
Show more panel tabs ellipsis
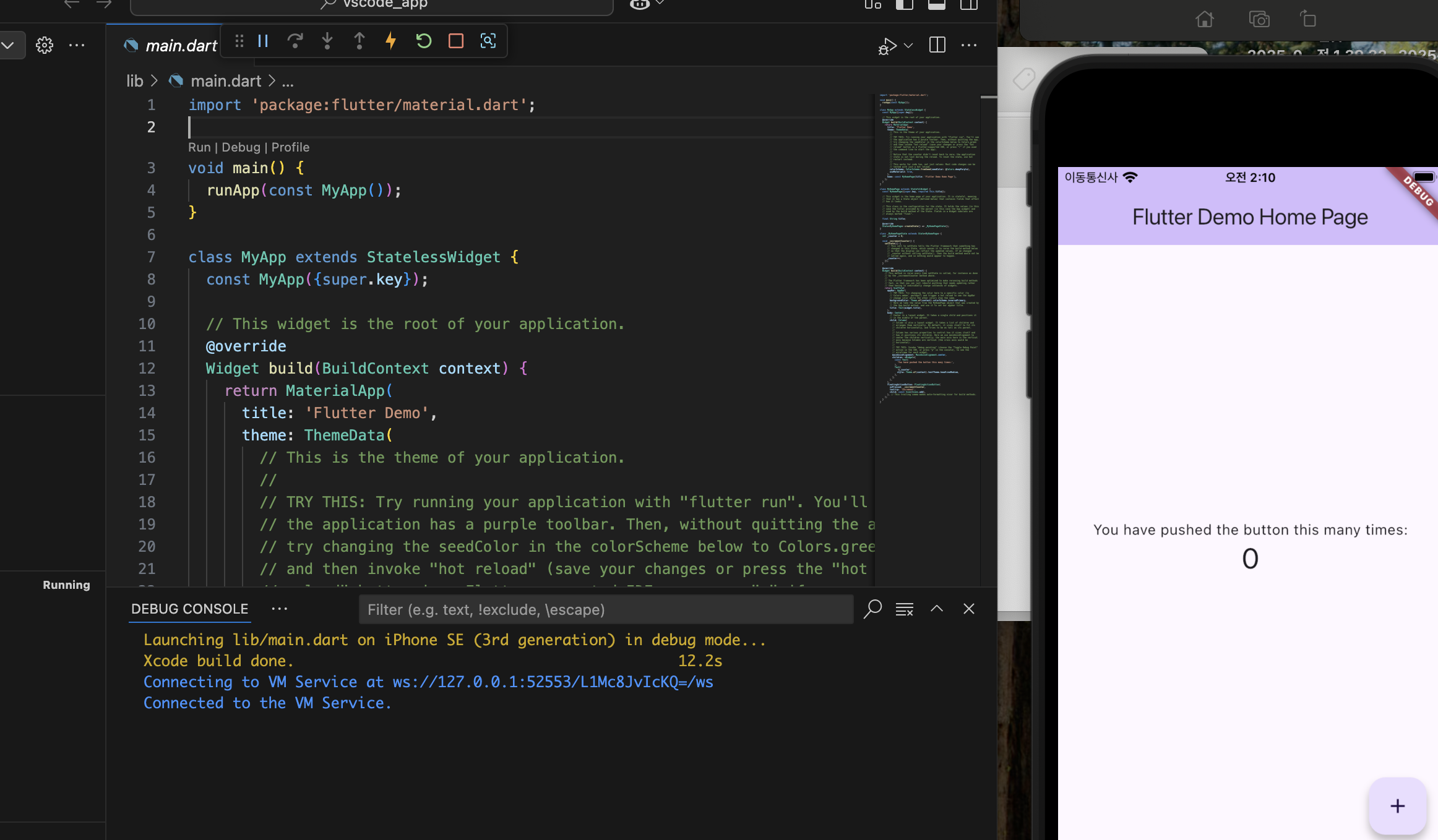280,609
